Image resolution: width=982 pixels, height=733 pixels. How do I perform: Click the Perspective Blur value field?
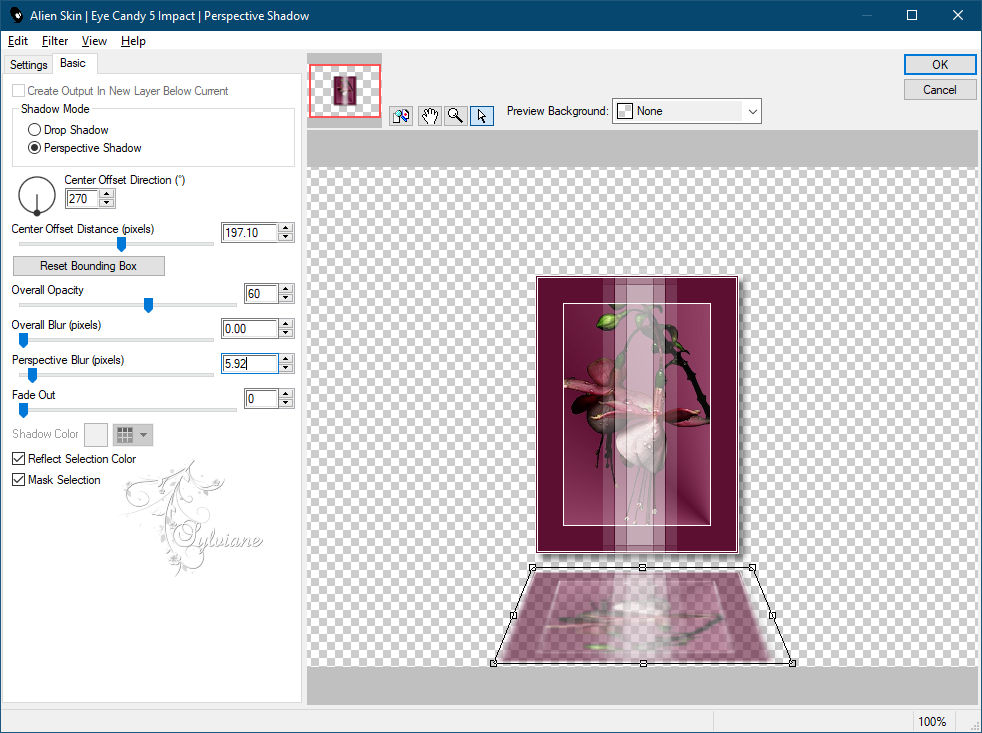coord(249,363)
